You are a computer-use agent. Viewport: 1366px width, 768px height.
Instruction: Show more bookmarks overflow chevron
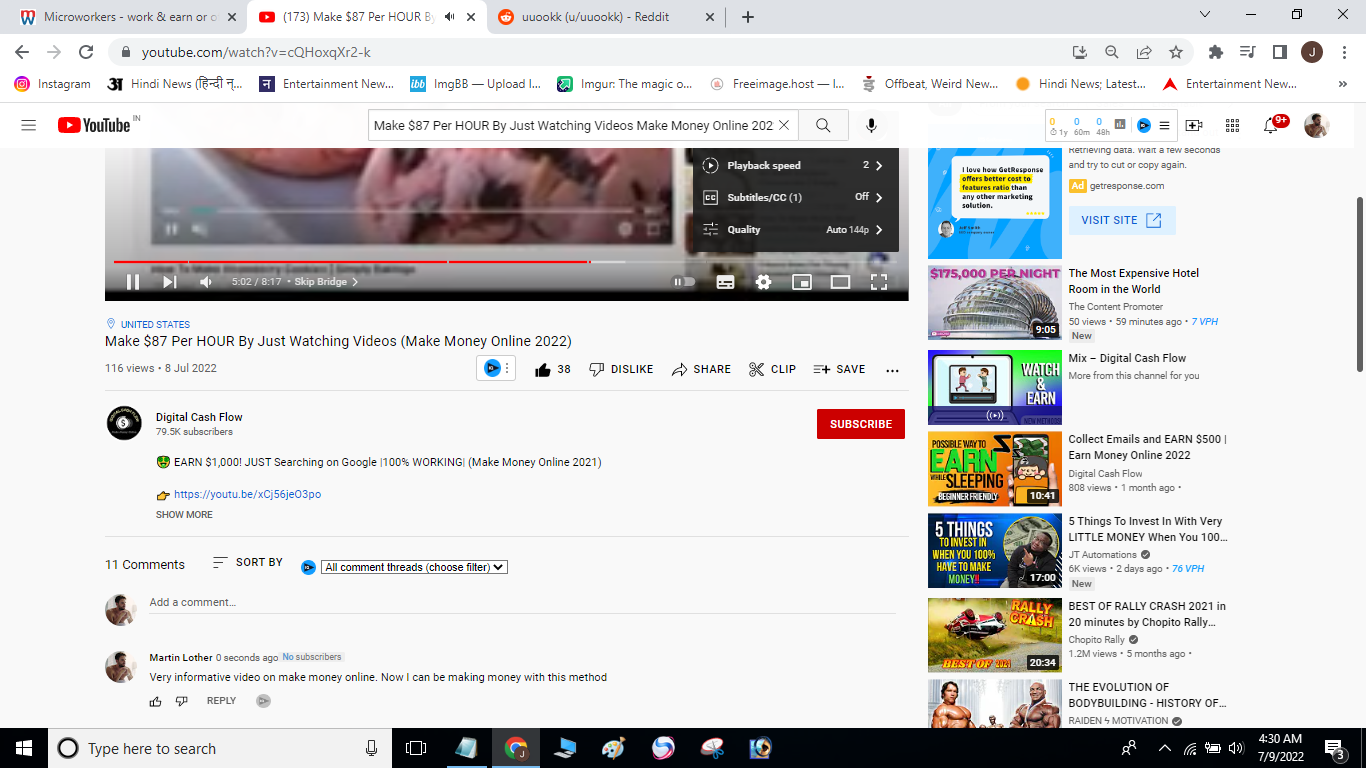coord(1343,84)
